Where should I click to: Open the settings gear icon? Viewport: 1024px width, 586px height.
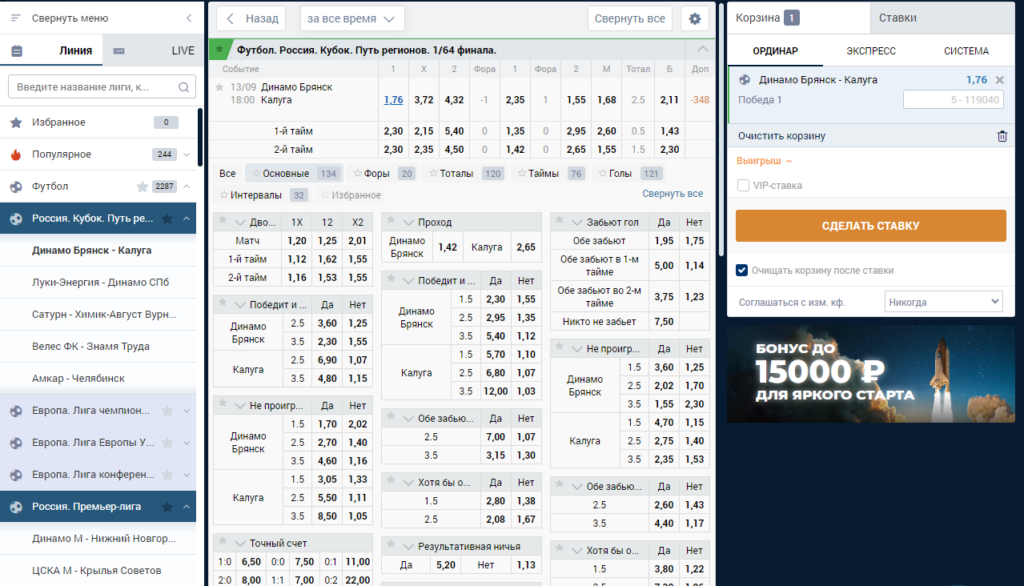click(695, 18)
